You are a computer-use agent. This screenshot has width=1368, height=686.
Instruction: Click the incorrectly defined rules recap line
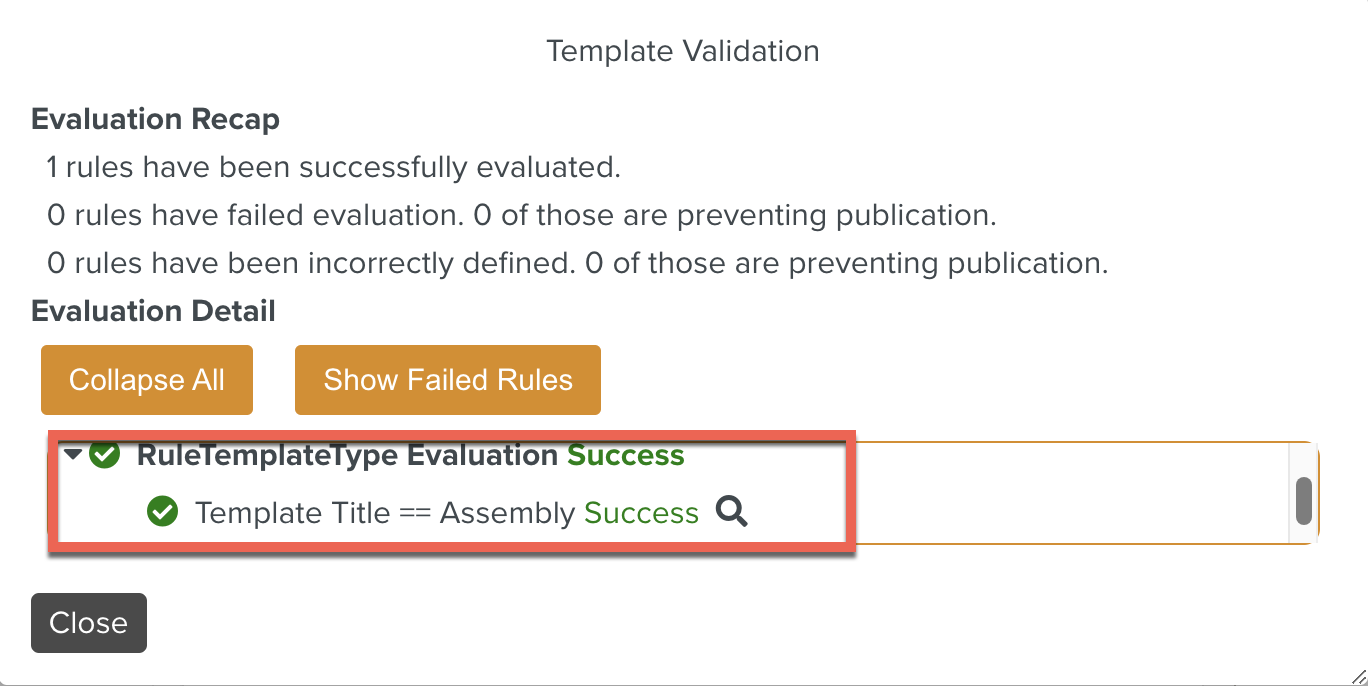click(x=577, y=263)
